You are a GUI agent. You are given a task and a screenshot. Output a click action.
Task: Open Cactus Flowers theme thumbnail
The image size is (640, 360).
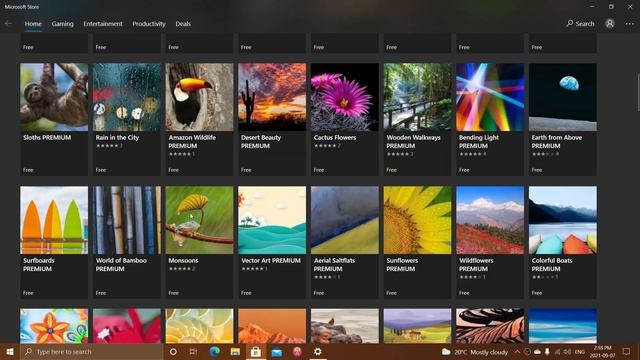345,97
